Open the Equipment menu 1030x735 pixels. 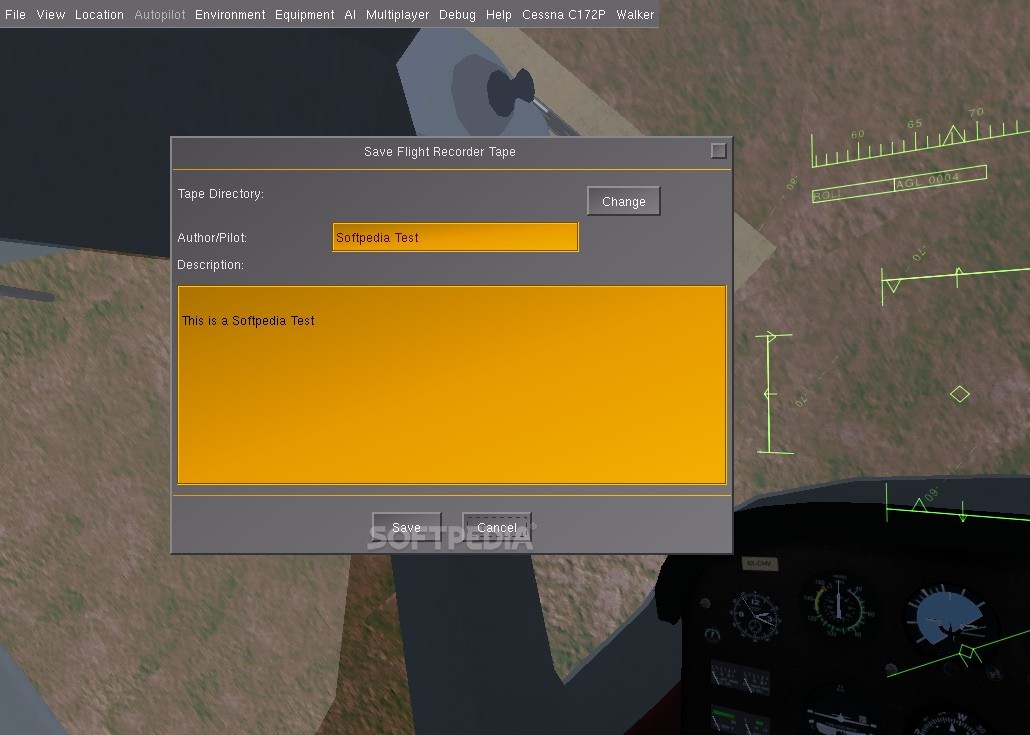(x=304, y=14)
